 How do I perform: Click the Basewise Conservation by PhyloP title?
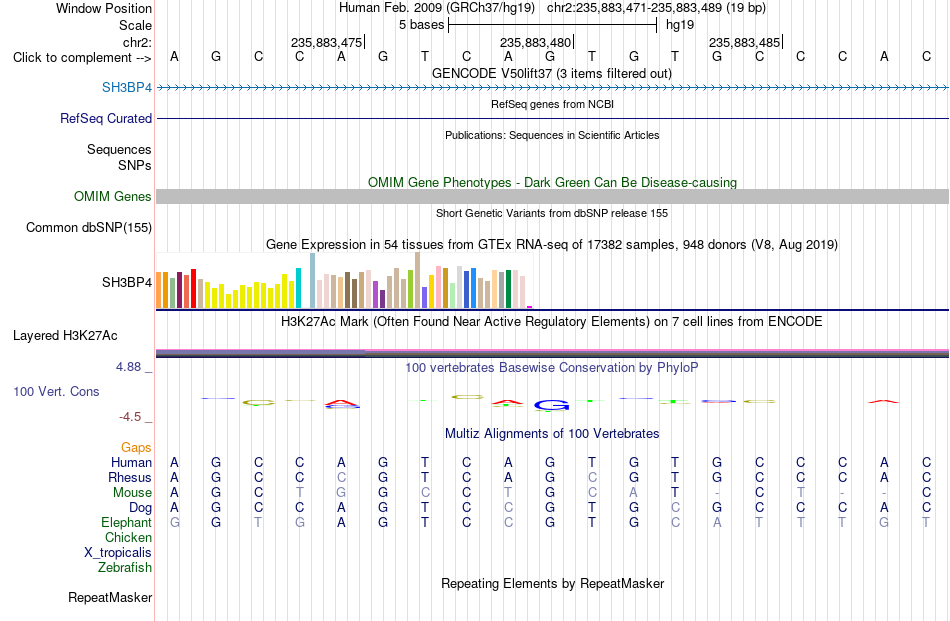(552, 367)
